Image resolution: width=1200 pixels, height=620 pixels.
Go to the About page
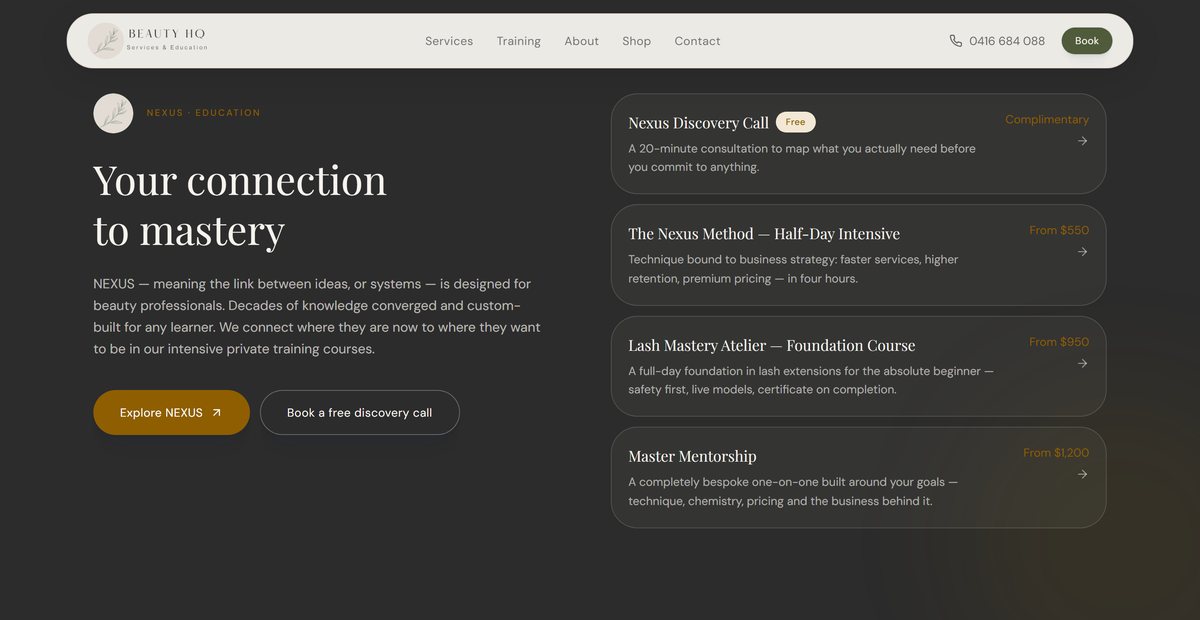pyautogui.click(x=581, y=41)
